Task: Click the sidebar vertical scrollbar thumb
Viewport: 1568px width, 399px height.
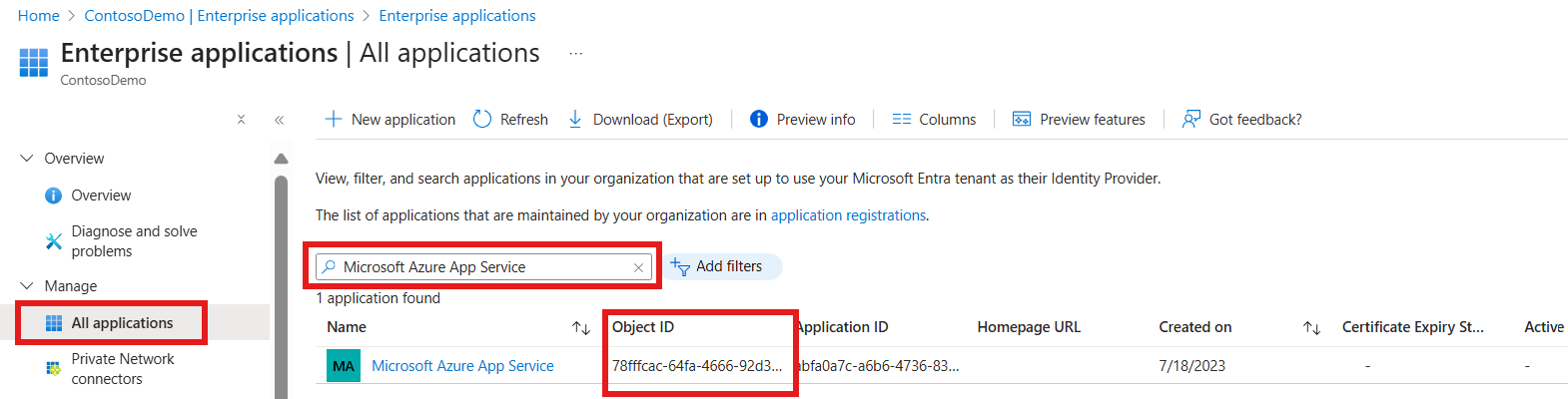Action: [281, 287]
